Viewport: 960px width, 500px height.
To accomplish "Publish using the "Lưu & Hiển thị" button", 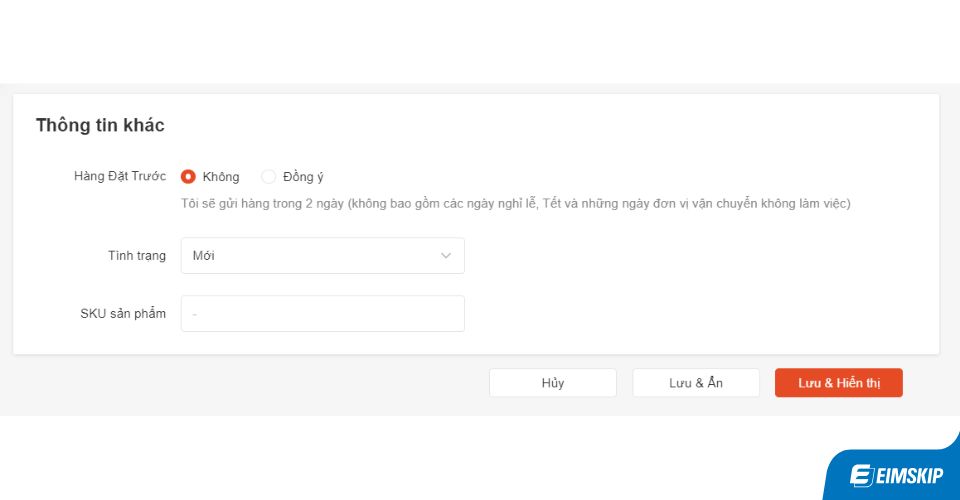I will 839,383.
